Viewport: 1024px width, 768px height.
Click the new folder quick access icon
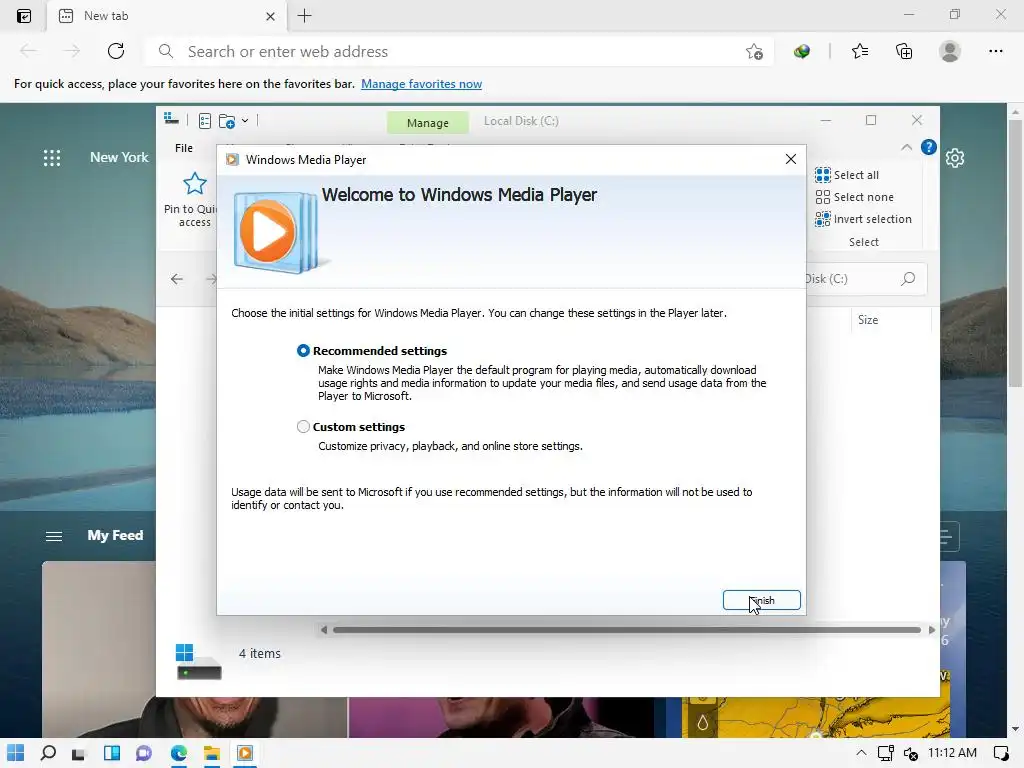[227, 121]
